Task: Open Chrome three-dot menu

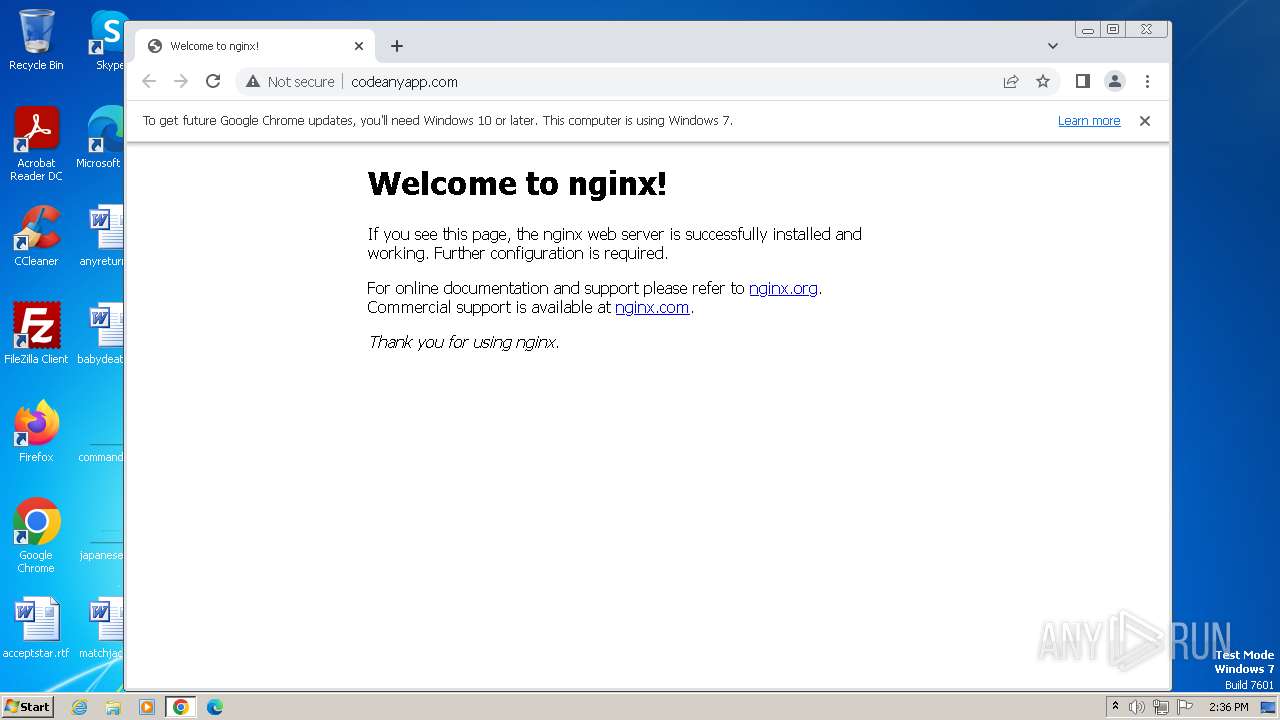Action: pos(1147,82)
